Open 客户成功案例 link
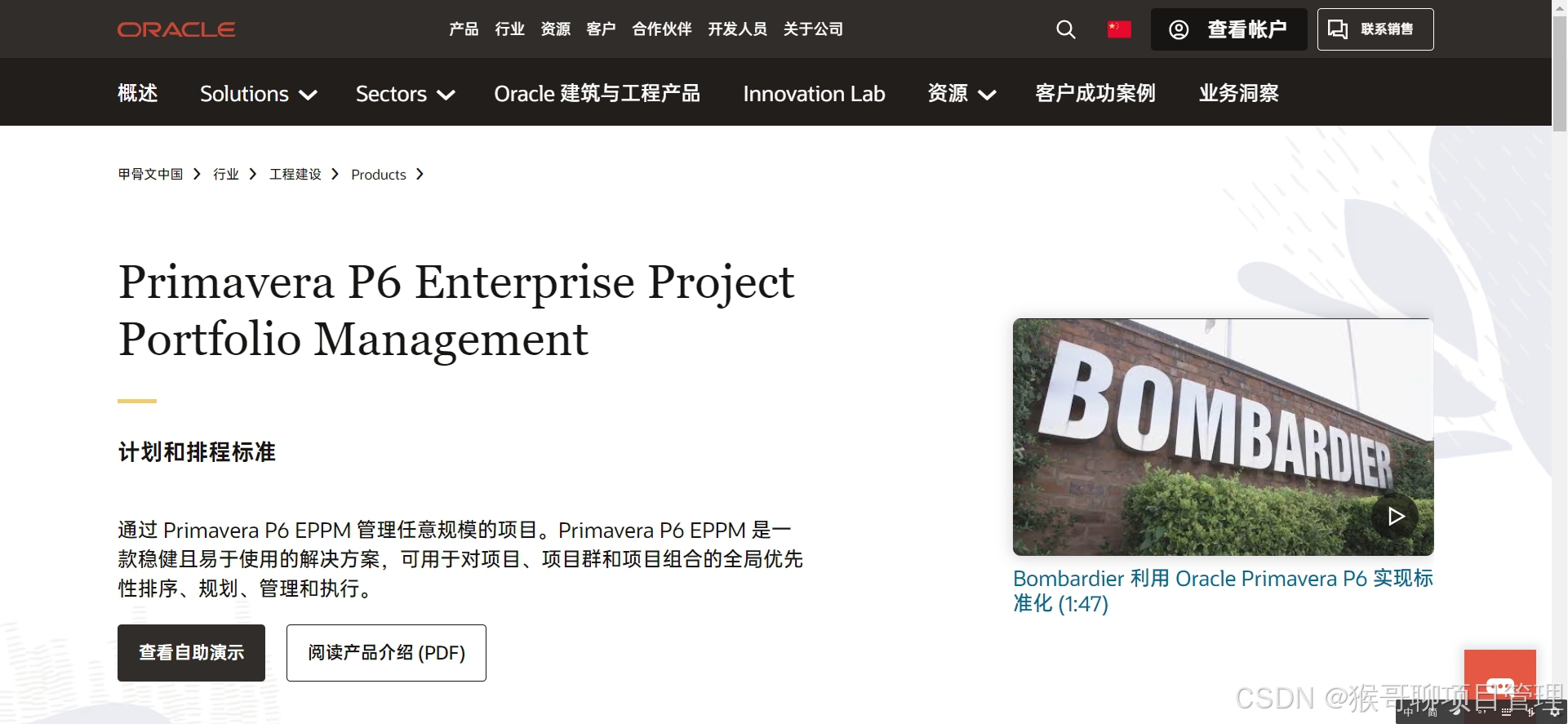Image resolution: width=1568 pixels, height=724 pixels. (x=1095, y=93)
